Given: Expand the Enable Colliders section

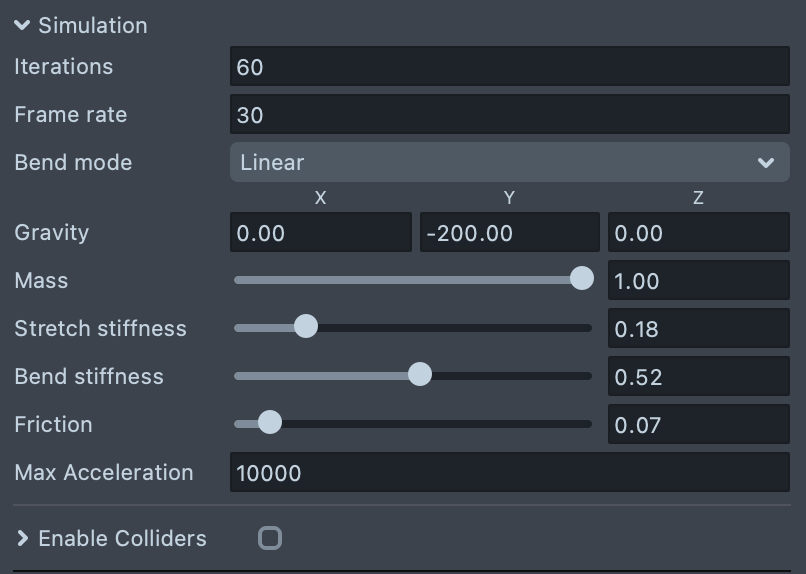Looking at the screenshot, I should 22,539.
